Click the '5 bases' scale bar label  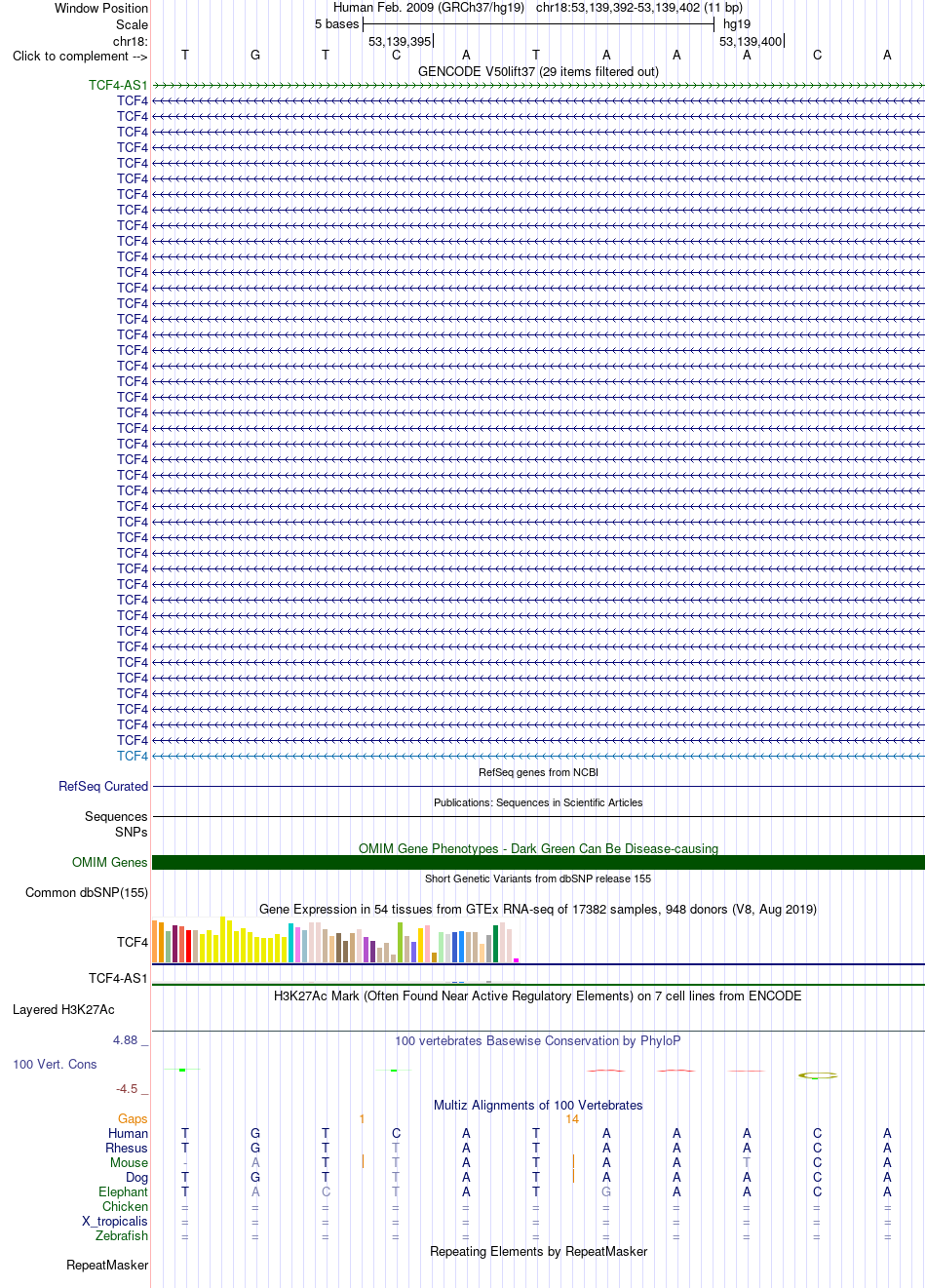(x=336, y=24)
